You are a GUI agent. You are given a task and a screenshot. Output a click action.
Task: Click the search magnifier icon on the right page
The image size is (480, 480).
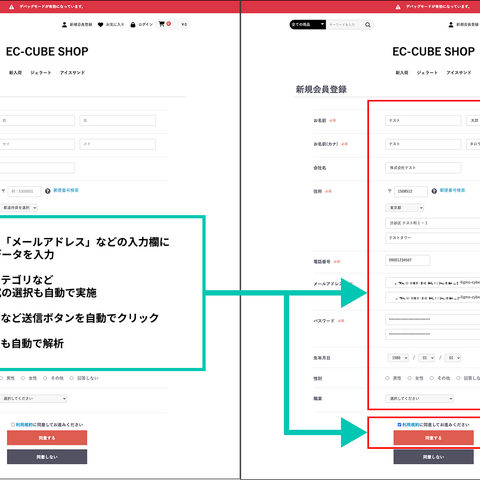(x=367, y=25)
